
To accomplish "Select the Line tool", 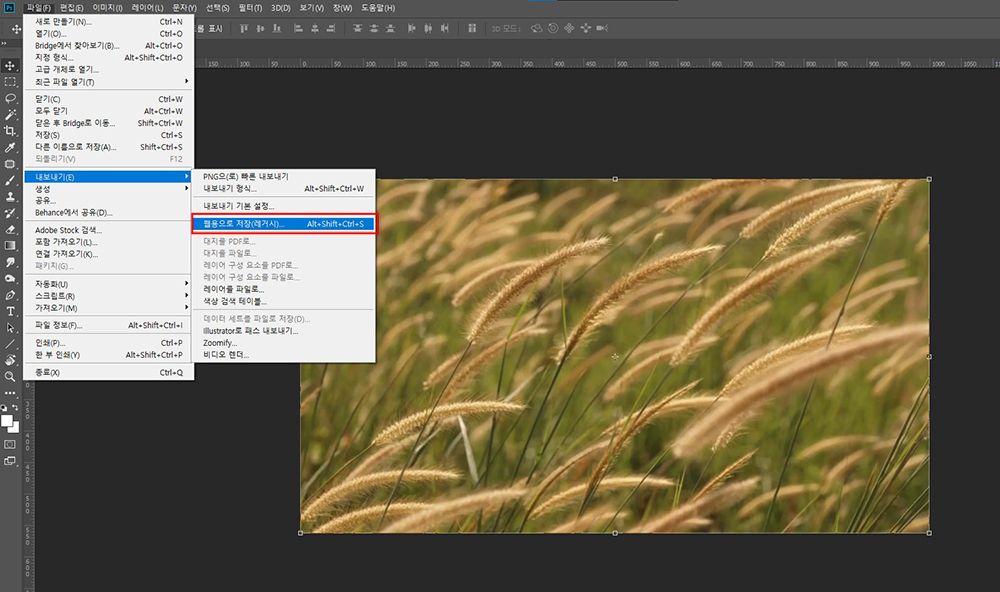I will point(10,344).
